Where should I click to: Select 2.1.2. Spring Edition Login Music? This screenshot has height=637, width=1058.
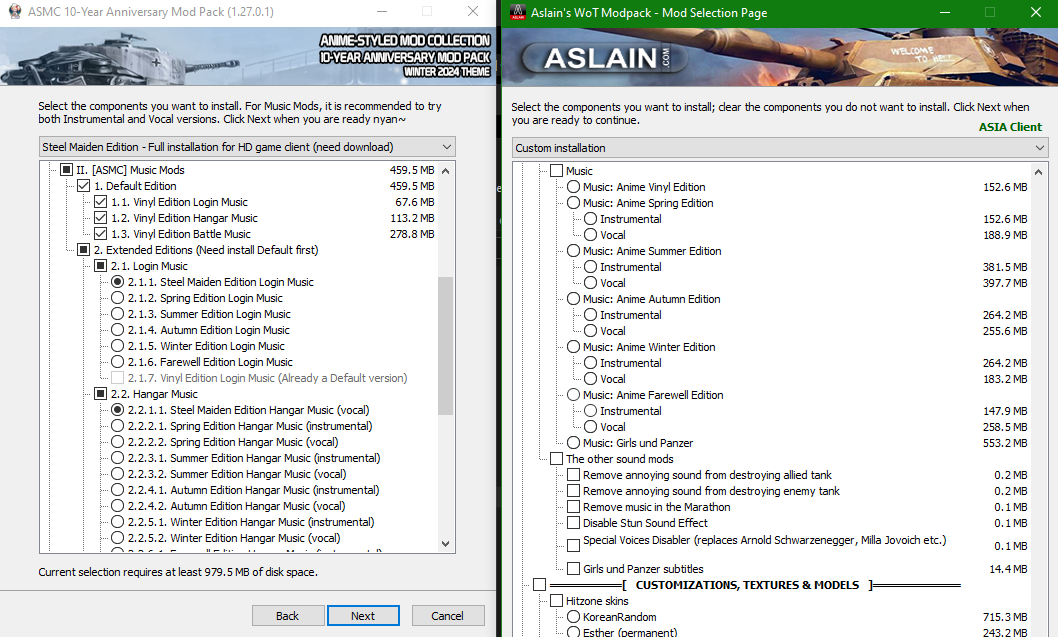point(117,298)
